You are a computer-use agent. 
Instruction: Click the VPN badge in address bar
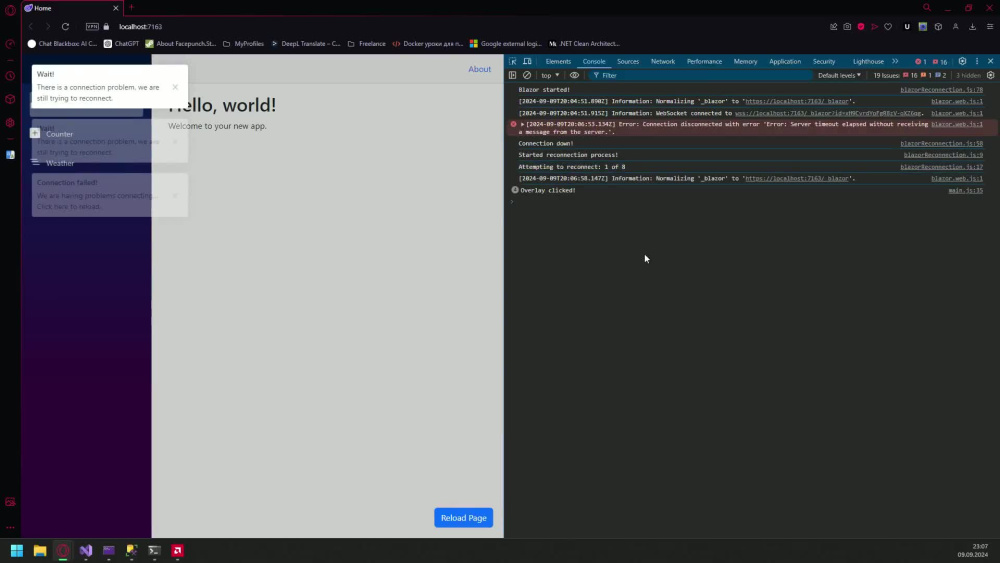tap(92, 27)
